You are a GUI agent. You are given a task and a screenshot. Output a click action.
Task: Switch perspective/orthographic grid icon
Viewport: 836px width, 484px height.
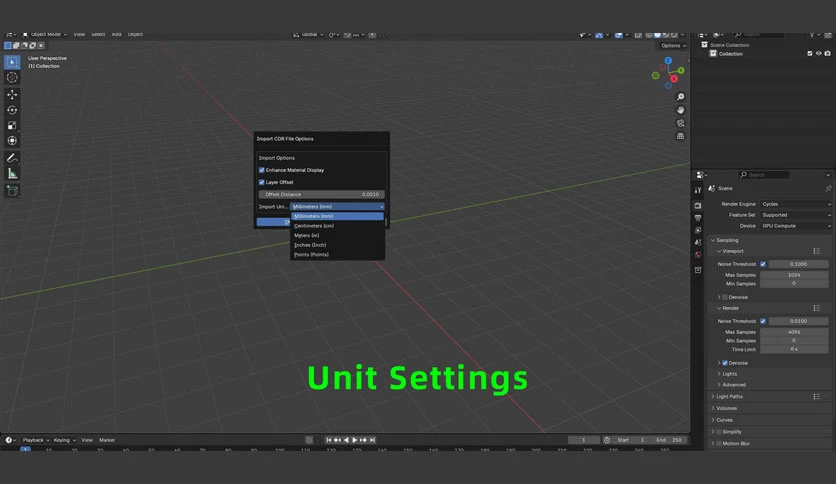pos(680,136)
